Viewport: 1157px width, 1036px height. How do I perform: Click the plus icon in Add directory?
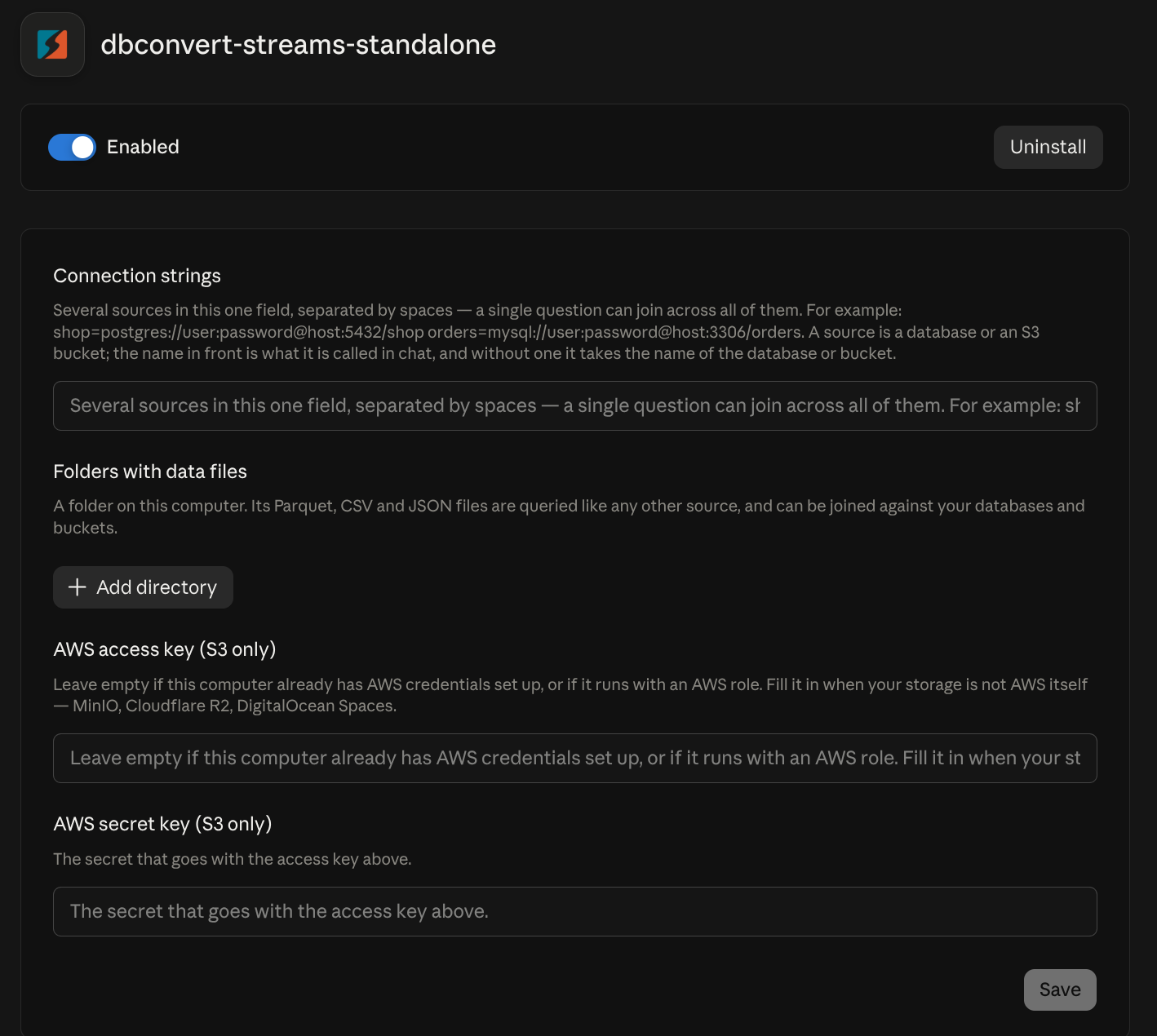pyautogui.click(x=78, y=587)
